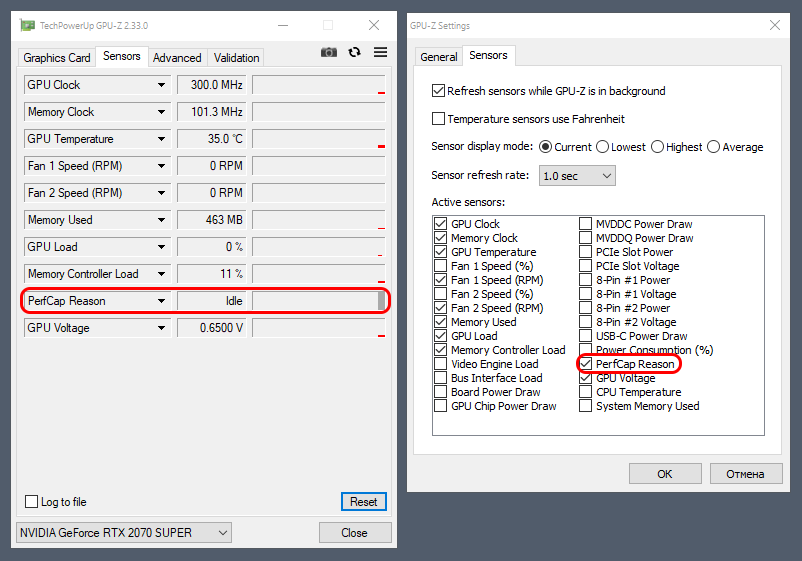Viewport: 802px width, 561px height.
Task: Enable Temperature sensors use Fahrenheit
Action: [438, 119]
